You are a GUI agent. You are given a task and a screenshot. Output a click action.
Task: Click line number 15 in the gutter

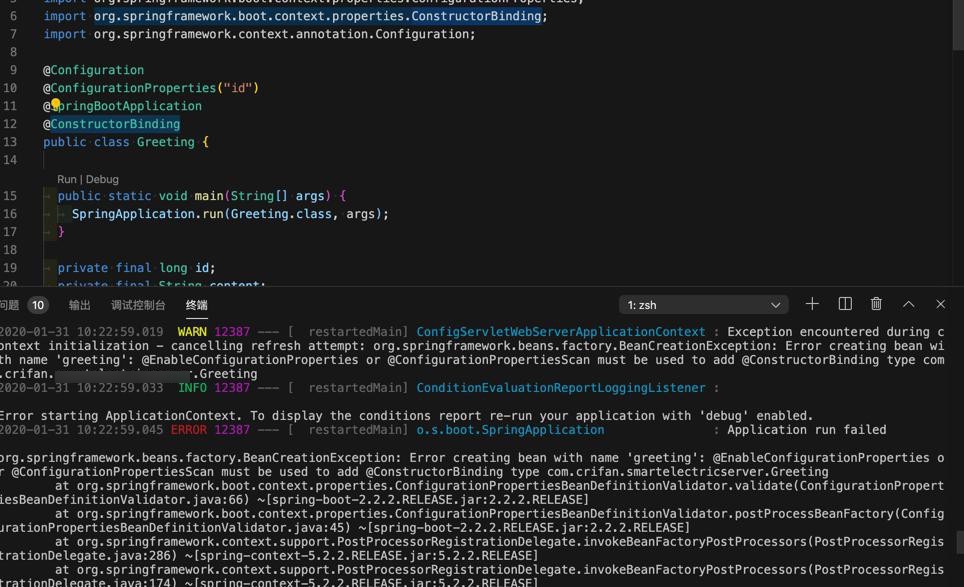coord(10,196)
